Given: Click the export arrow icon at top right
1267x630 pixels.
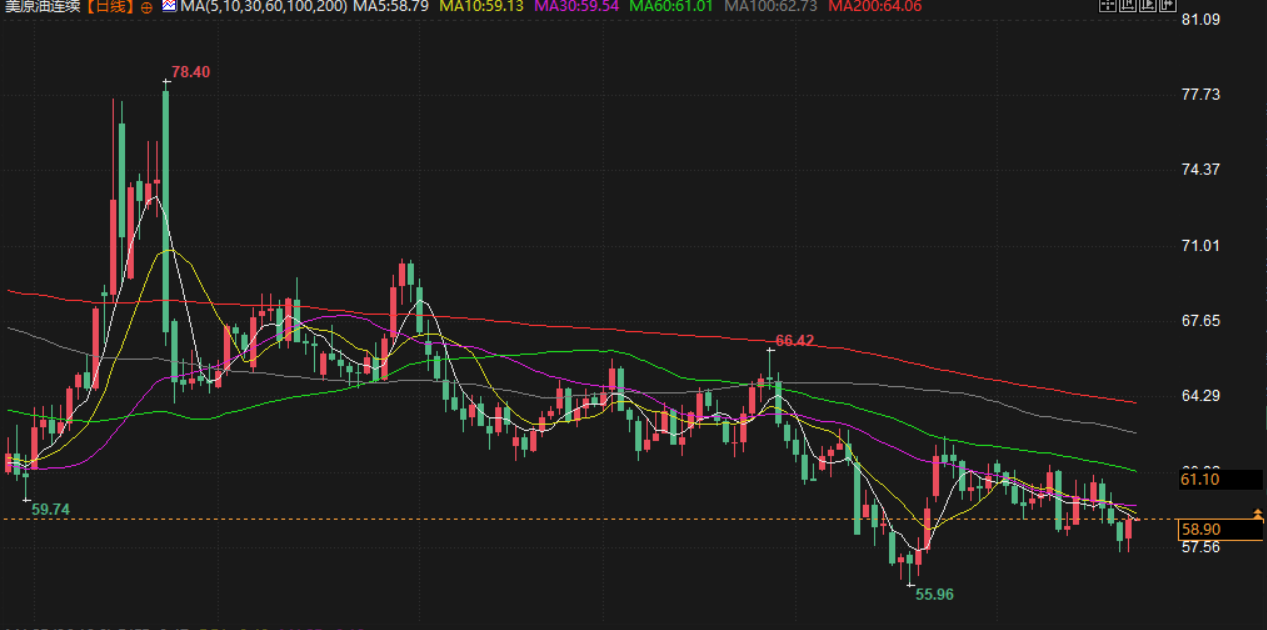Looking at the screenshot, I should [1167, 5].
